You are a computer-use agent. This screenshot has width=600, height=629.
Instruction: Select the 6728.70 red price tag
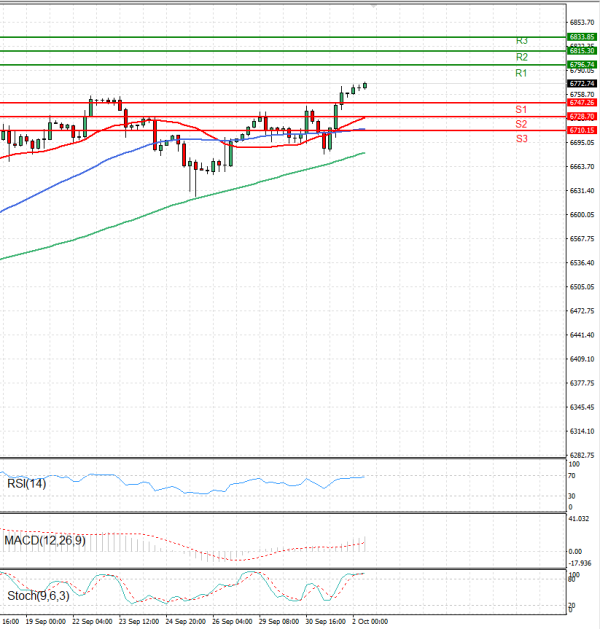[582, 116]
